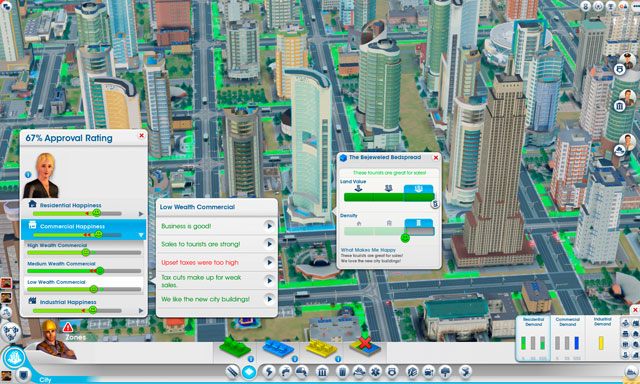This screenshot has height=384, width=640.
Task: Select the green Residential zone tool
Action: [235, 347]
